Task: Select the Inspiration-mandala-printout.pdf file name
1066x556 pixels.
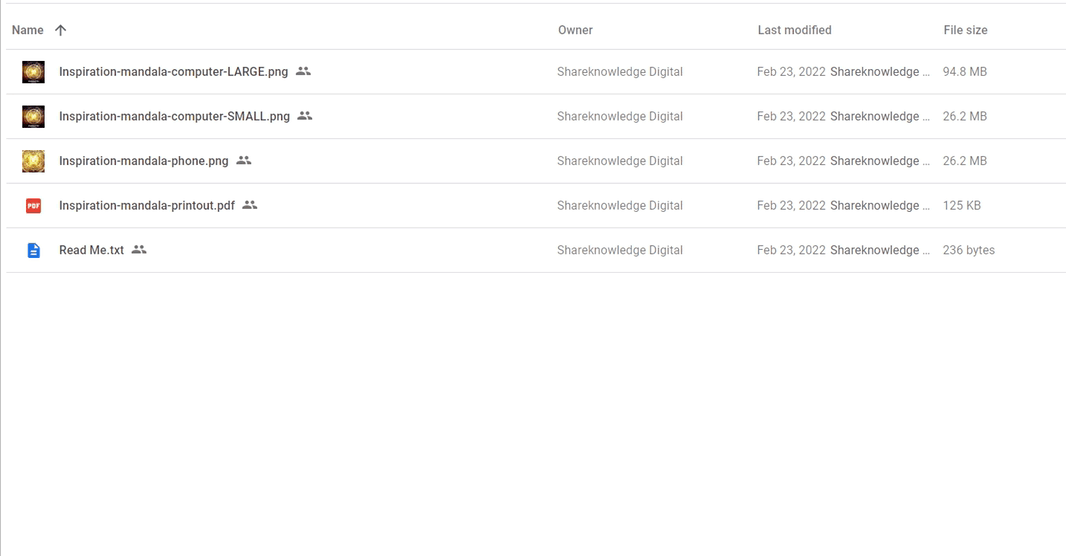Action: [x=147, y=205]
